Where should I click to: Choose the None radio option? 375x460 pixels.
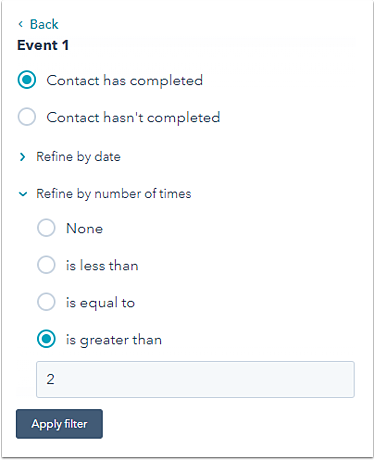point(46,228)
